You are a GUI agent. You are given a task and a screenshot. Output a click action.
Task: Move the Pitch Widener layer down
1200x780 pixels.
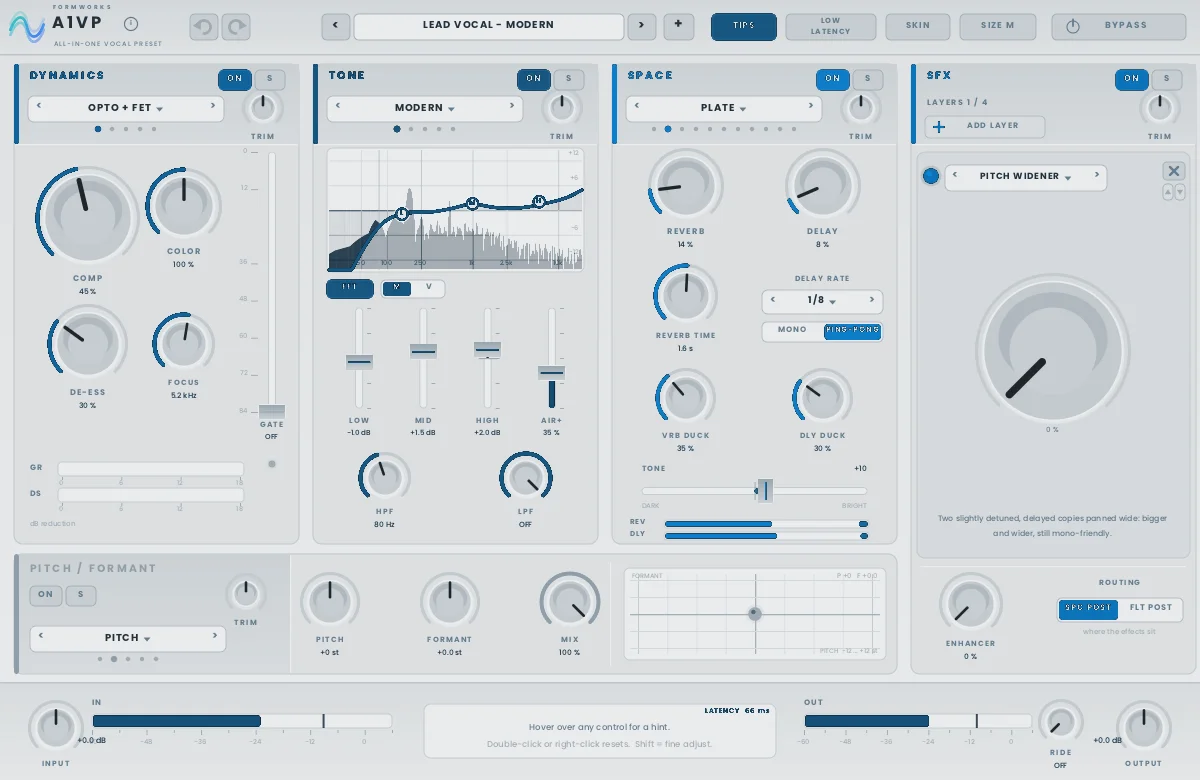tap(1180, 192)
